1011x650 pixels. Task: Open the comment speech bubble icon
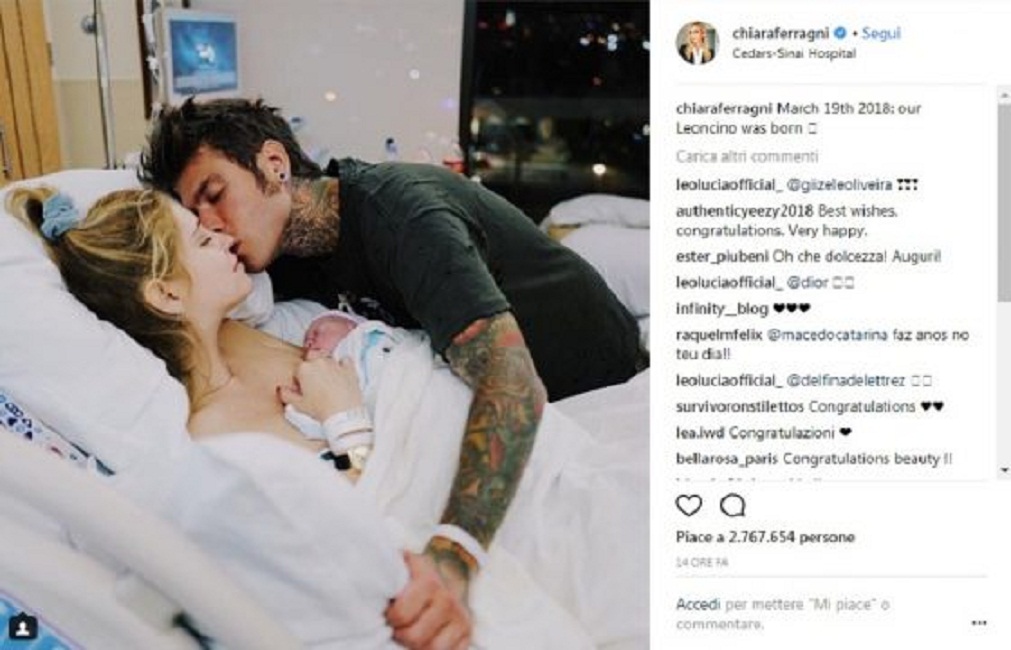coord(733,505)
